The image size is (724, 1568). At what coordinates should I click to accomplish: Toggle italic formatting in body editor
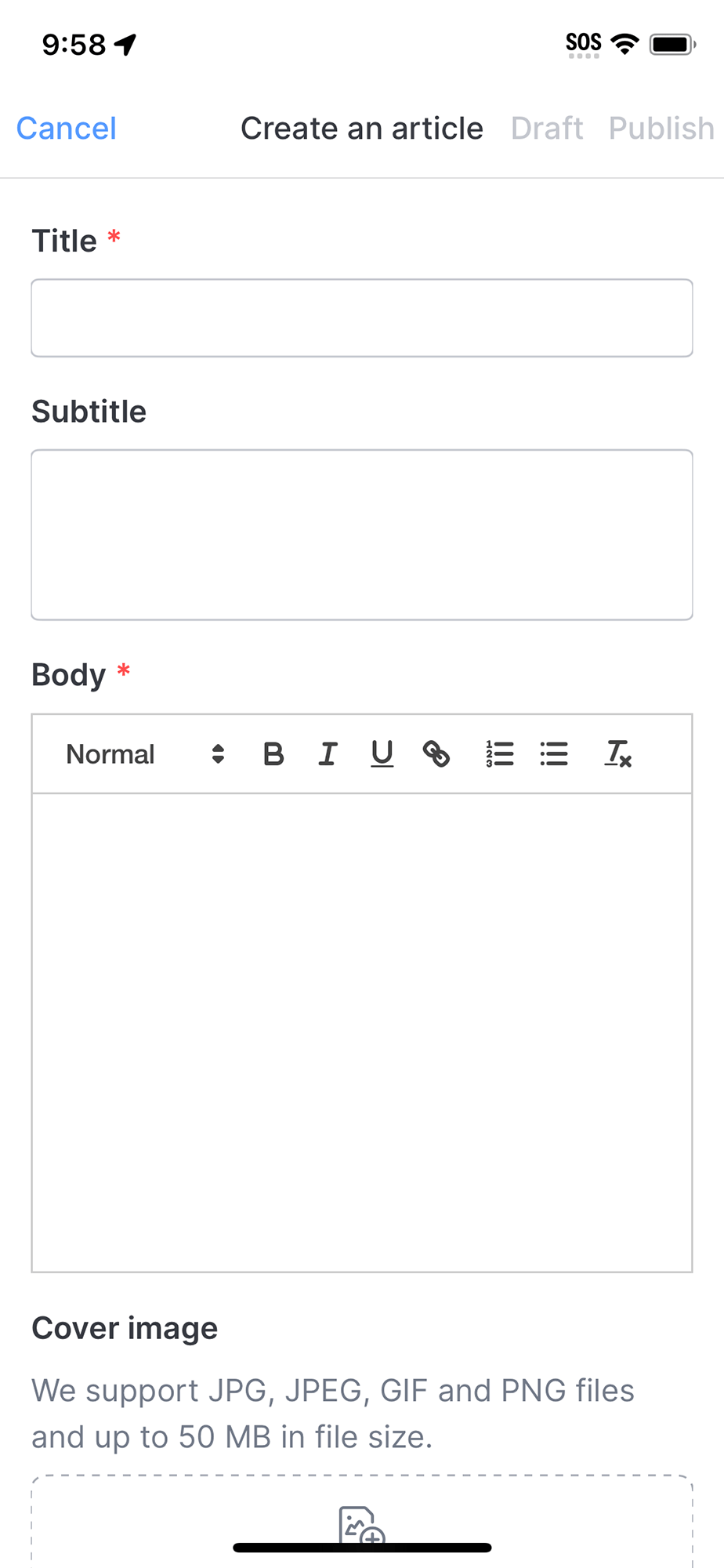(x=328, y=754)
